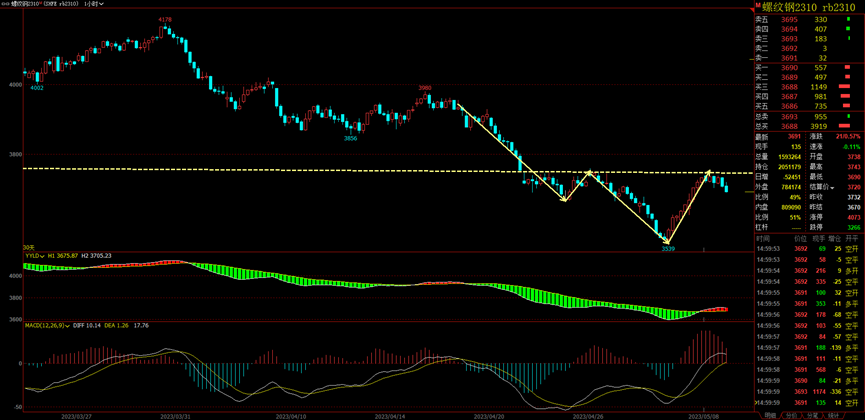The height and width of the screenshot is (420, 865).
Task: Click the 买三 volume 1149
Action: 819,87
